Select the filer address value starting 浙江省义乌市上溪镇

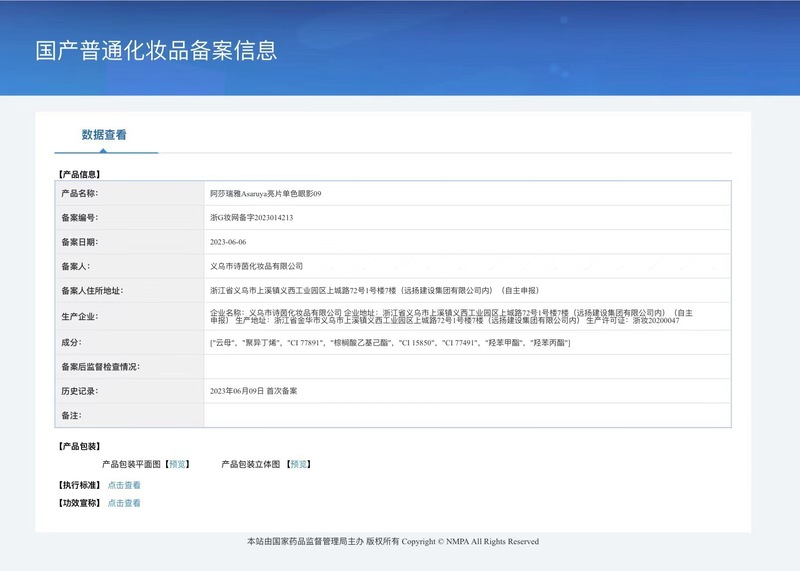(x=374, y=290)
